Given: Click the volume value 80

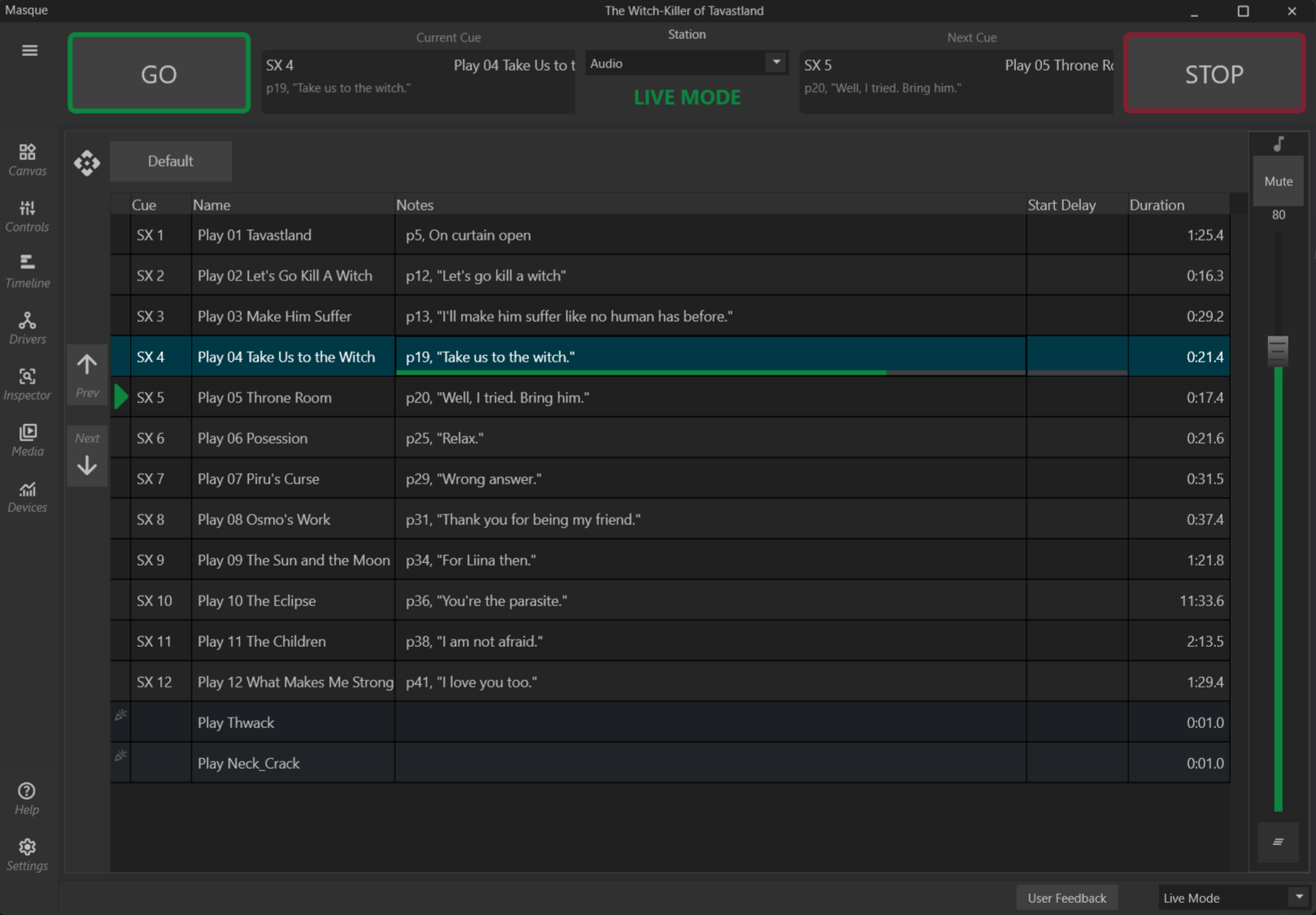Looking at the screenshot, I should tap(1279, 215).
